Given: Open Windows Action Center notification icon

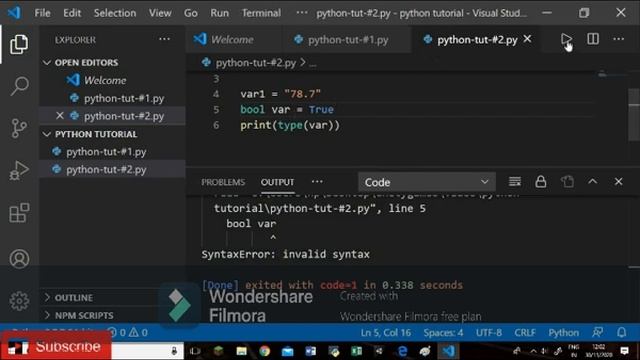Looking at the screenshot, I should pyautogui.click(x=624, y=351).
